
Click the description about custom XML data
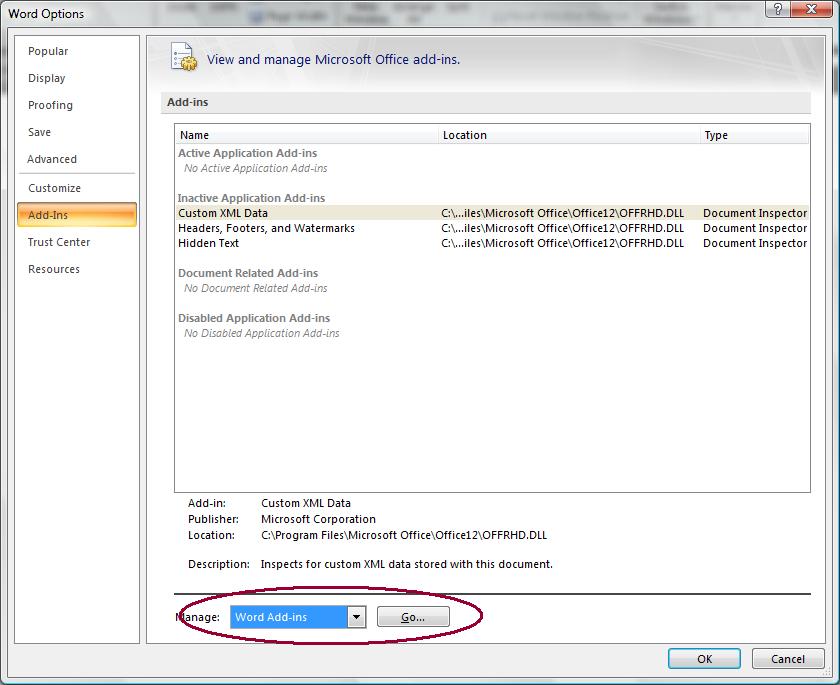(x=407, y=564)
